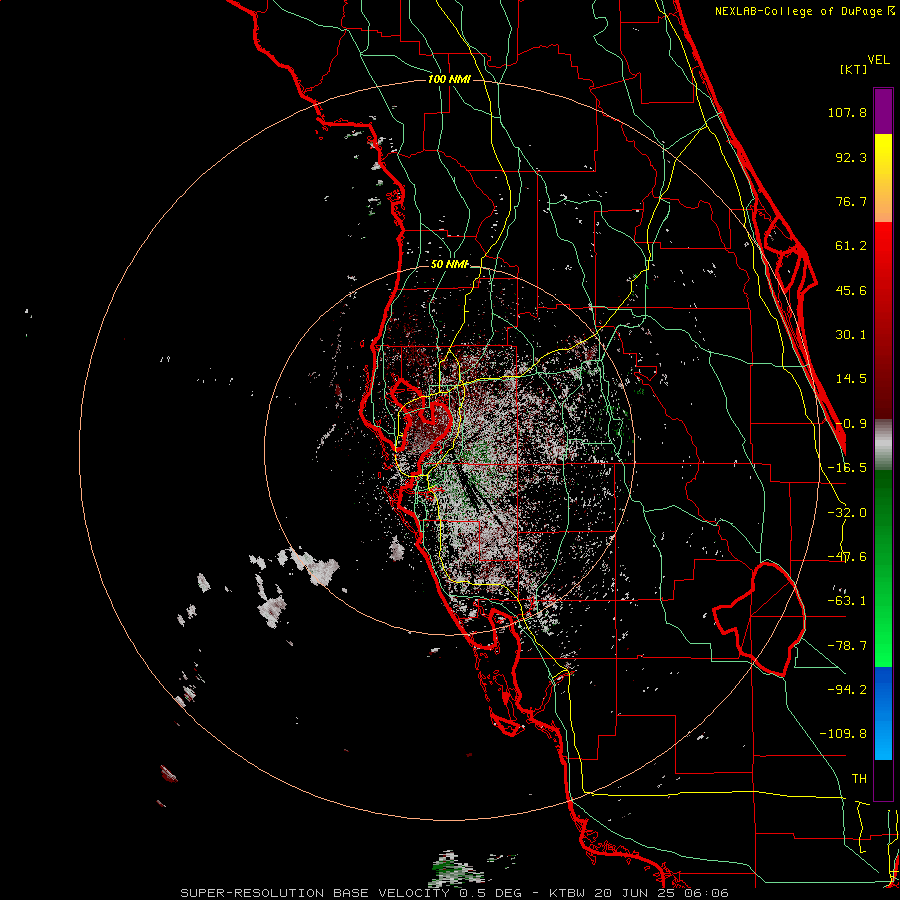Click the VEL legend title
Image resolution: width=900 pixels, height=900 pixels.
(x=878, y=60)
